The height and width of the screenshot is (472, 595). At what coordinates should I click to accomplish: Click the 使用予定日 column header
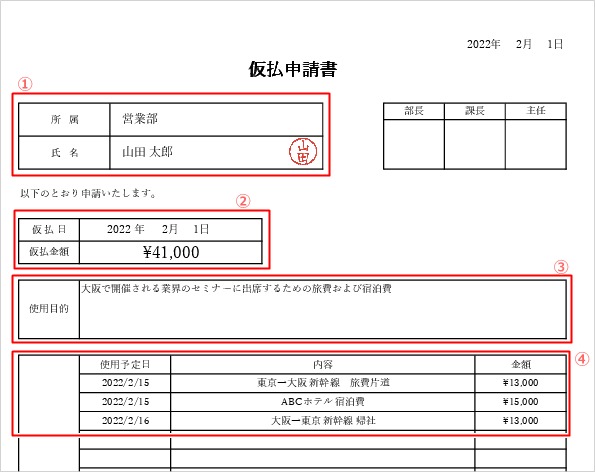pos(125,365)
